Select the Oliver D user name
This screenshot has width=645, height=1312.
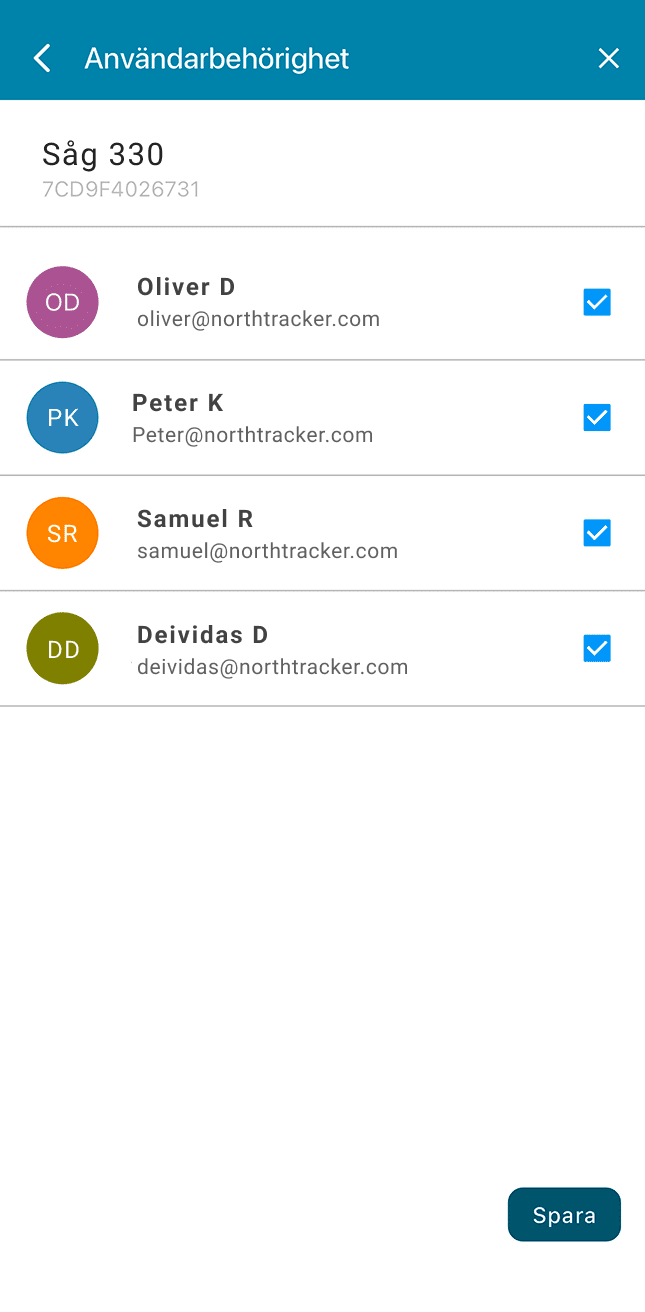(186, 287)
